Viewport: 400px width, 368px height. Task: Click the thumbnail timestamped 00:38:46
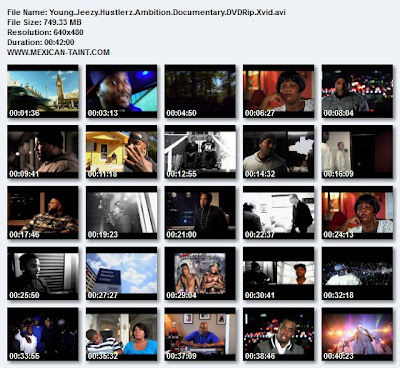279,334
